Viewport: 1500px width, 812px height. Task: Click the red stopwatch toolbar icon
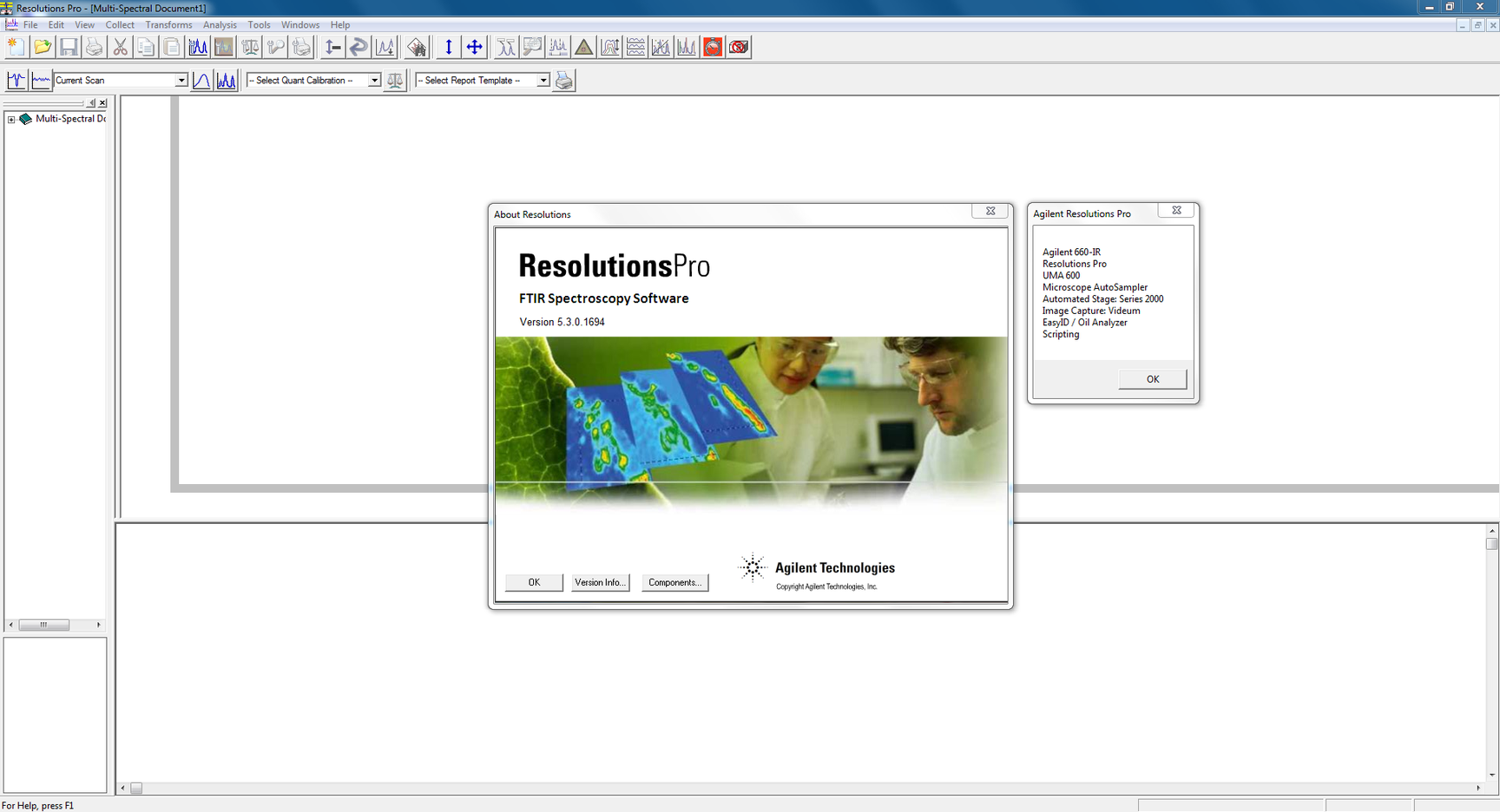click(713, 47)
